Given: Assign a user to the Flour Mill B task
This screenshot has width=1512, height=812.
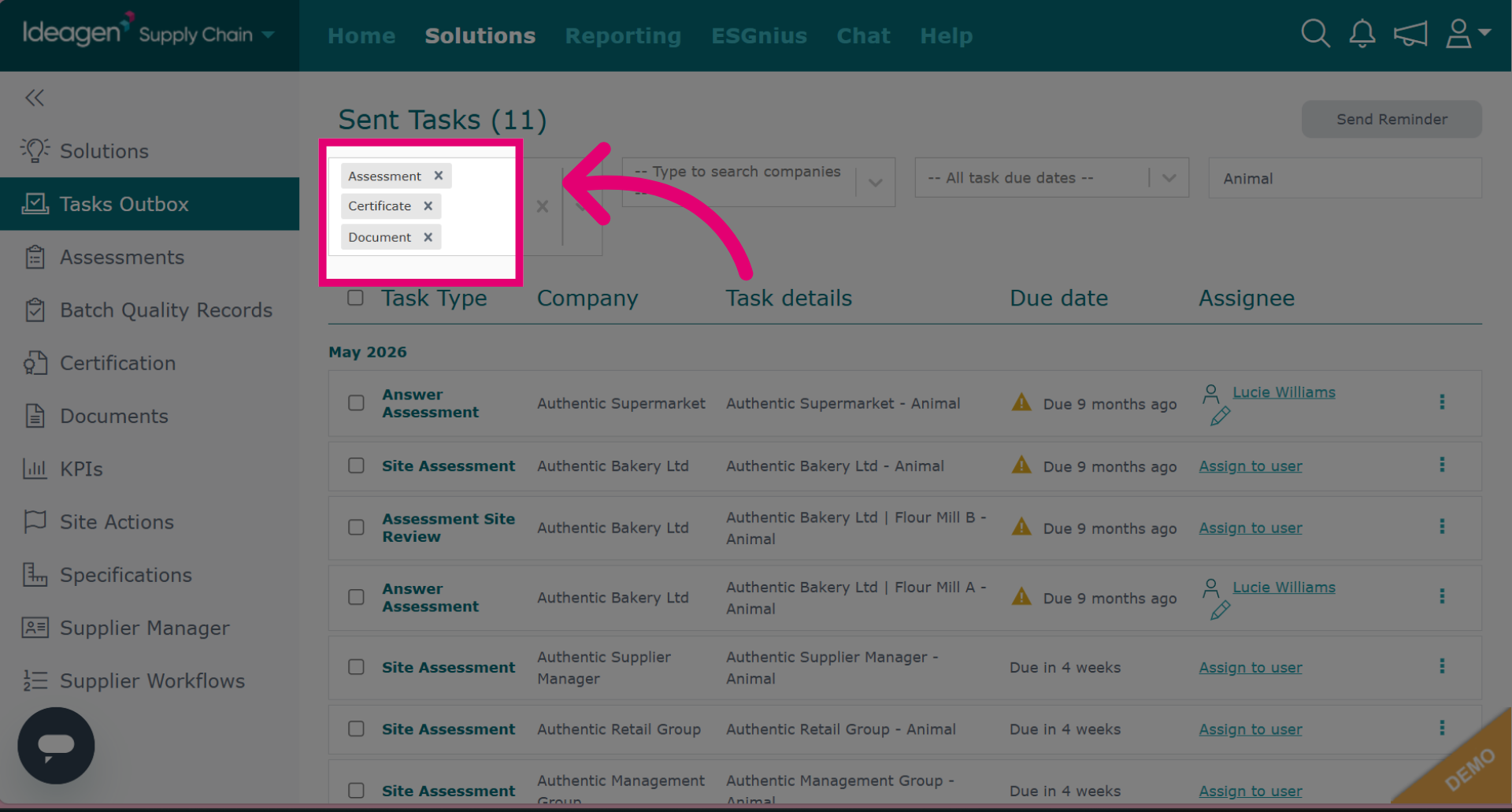Looking at the screenshot, I should point(1251,528).
